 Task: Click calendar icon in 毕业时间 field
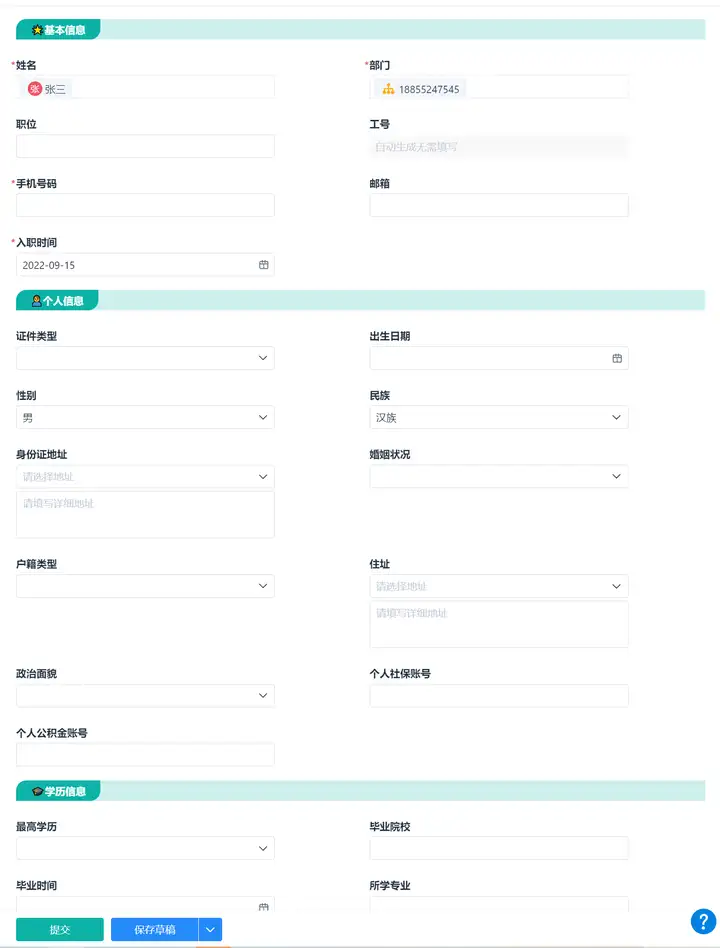click(x=264, y=906)
